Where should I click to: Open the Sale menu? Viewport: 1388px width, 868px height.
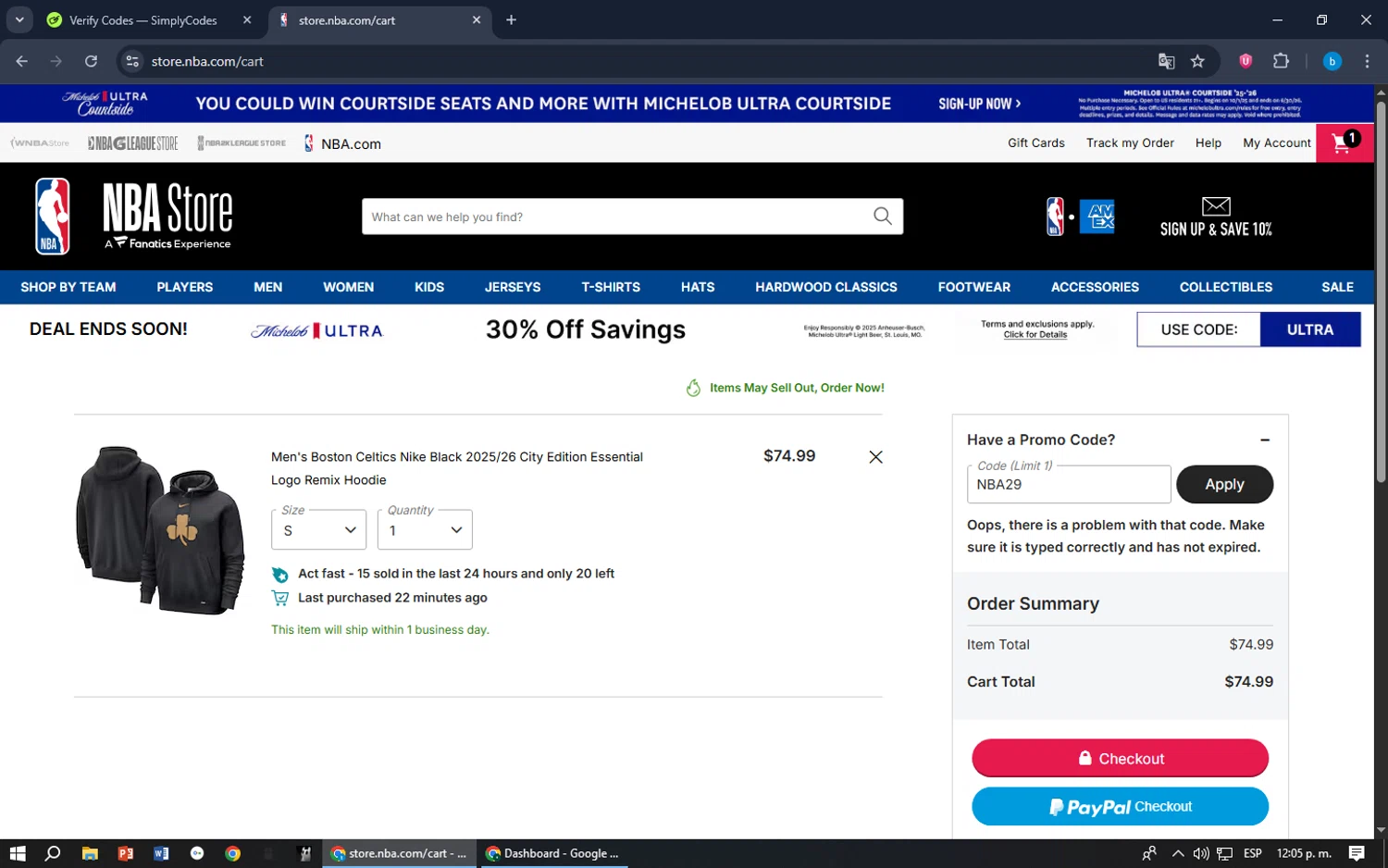tap(1337, 287)
